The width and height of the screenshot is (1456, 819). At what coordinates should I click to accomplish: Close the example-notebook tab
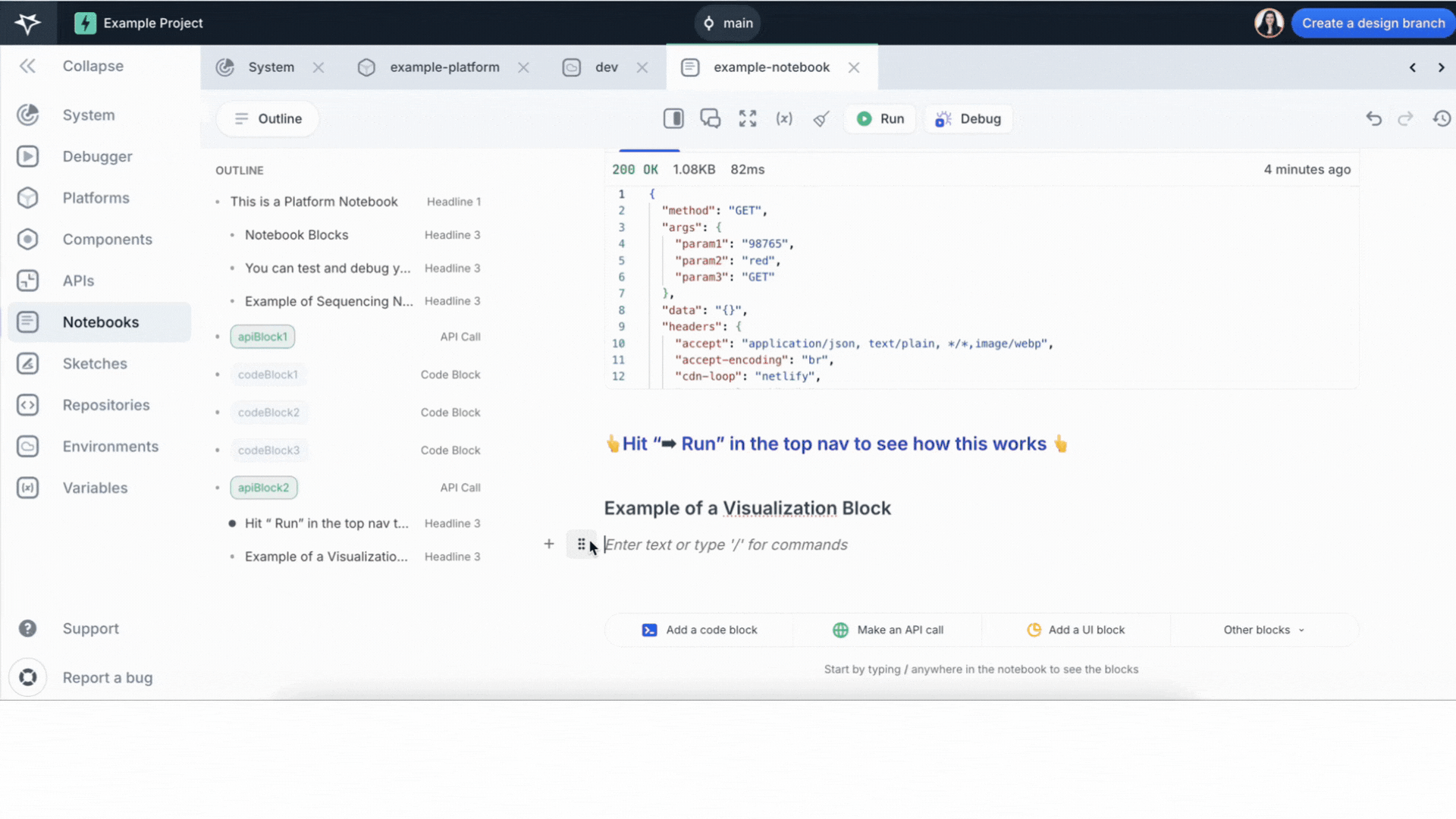click(854, 67)
